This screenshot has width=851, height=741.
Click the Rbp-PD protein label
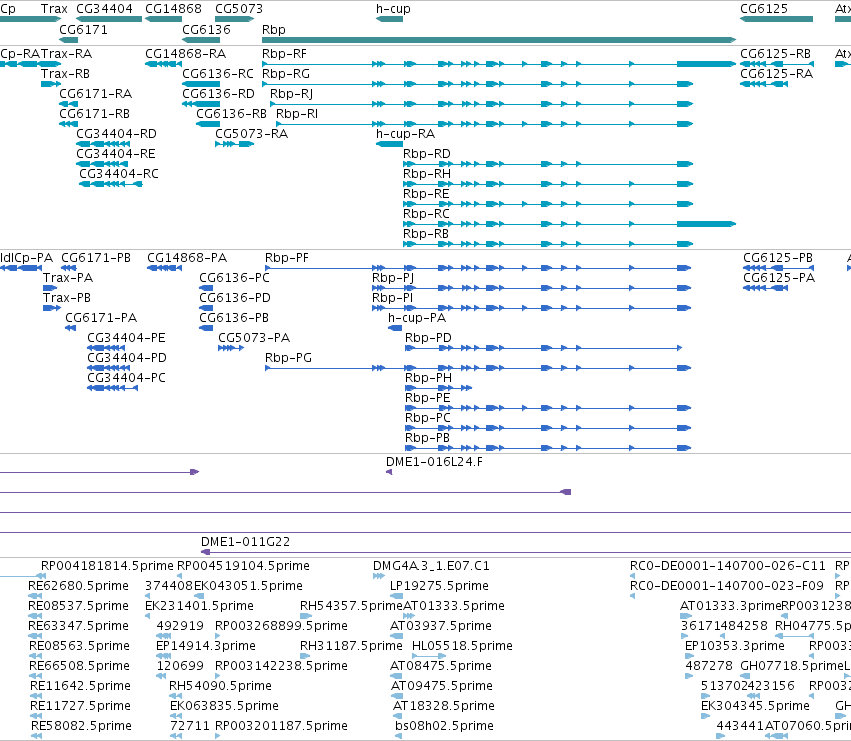[428, 338]
